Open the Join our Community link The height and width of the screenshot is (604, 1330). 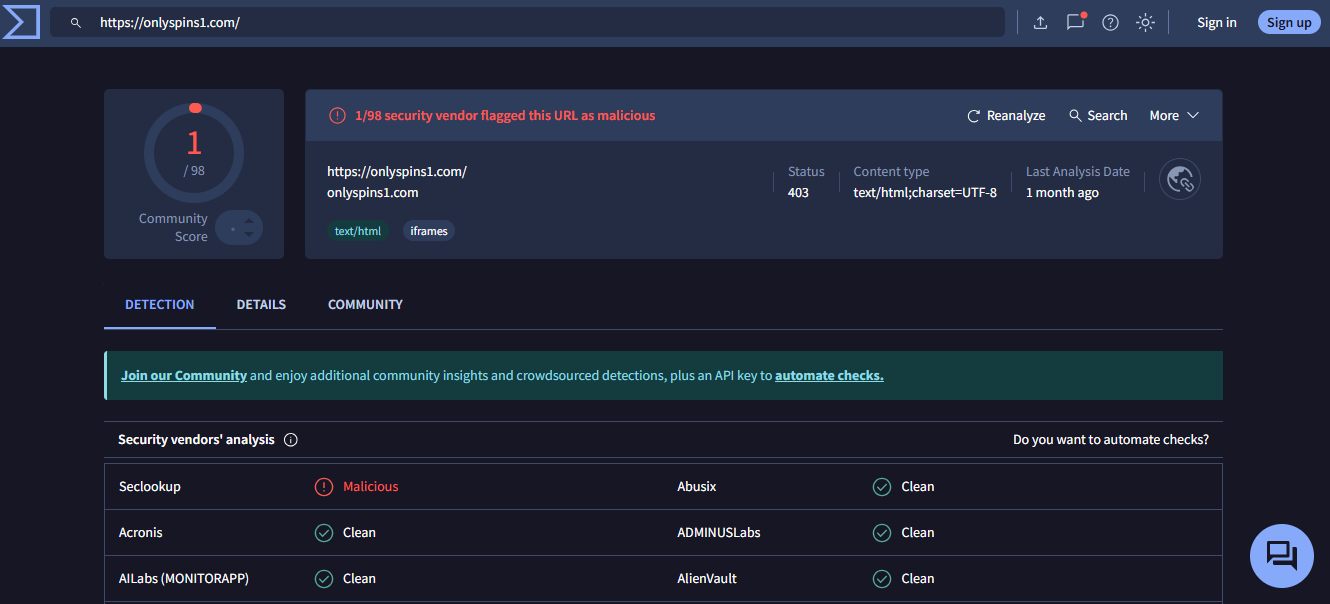pyautogui.click(x=184, y=376)
